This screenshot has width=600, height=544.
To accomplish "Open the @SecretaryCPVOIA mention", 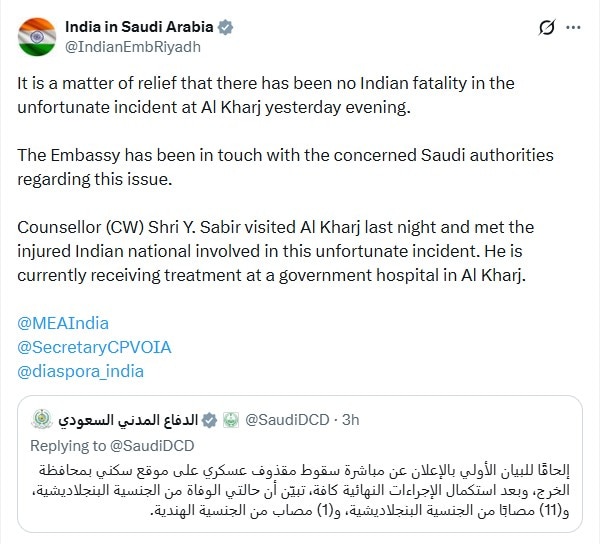I will pyautogui.click(x=95, y=347).
